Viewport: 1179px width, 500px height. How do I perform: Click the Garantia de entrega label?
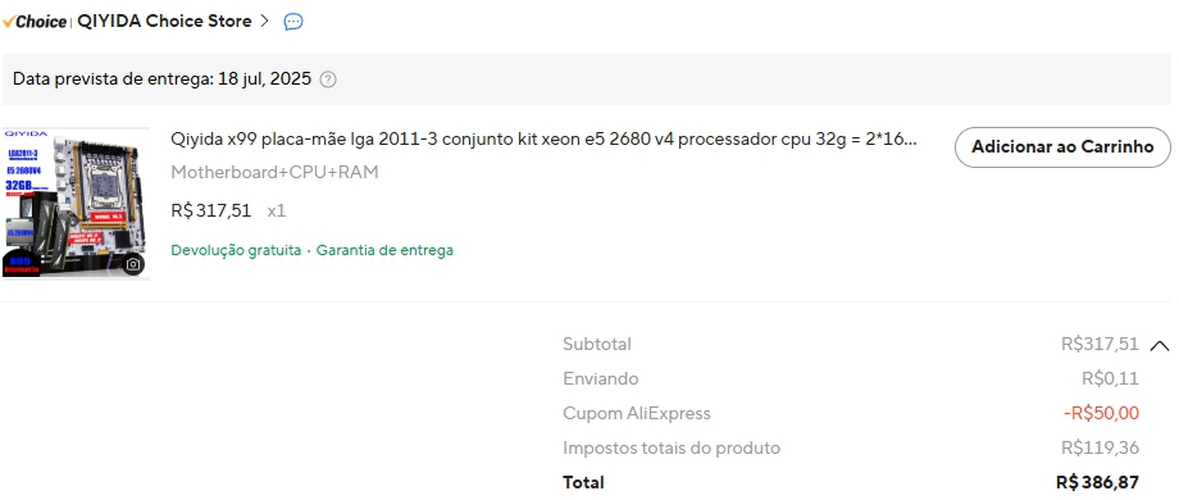tap(385, 250)
